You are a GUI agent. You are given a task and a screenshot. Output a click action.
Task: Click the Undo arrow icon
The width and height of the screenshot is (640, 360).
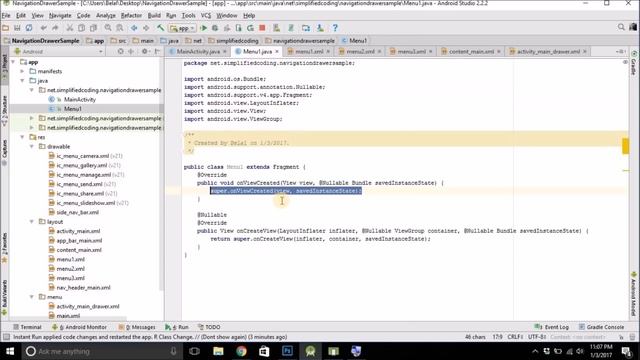(x=44, y=28)
